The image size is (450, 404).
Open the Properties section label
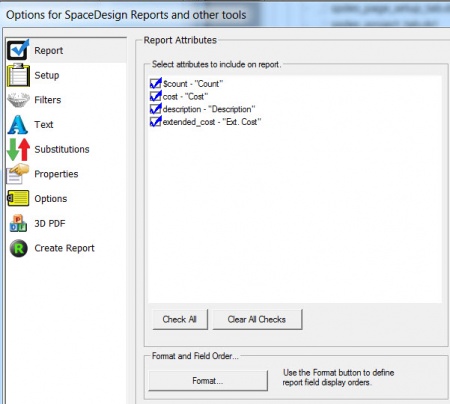[x=56, y=174]
